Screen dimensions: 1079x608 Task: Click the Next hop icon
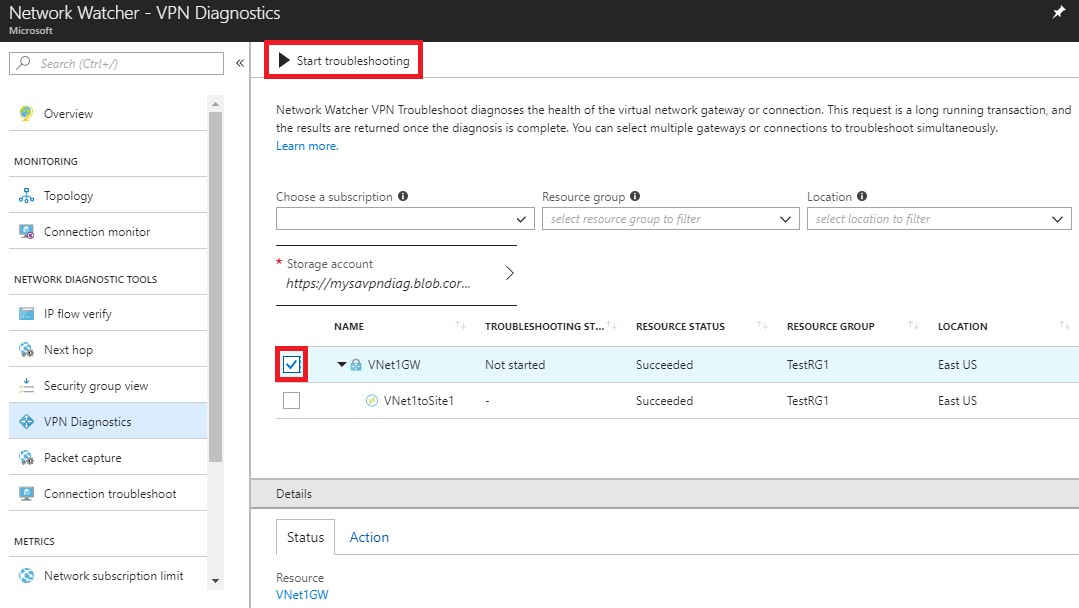click(26, 350)
